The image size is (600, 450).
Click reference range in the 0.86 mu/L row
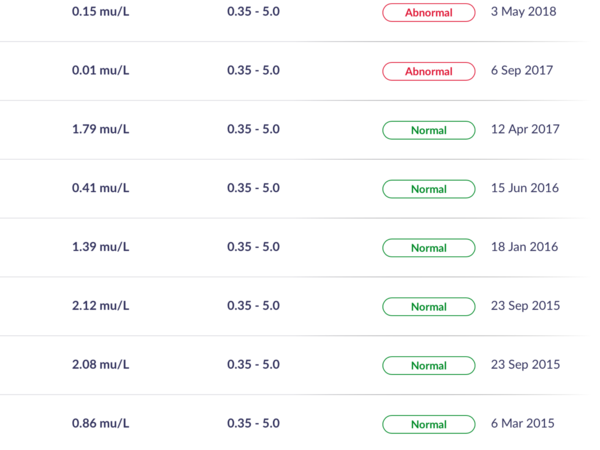pos(253,423)
